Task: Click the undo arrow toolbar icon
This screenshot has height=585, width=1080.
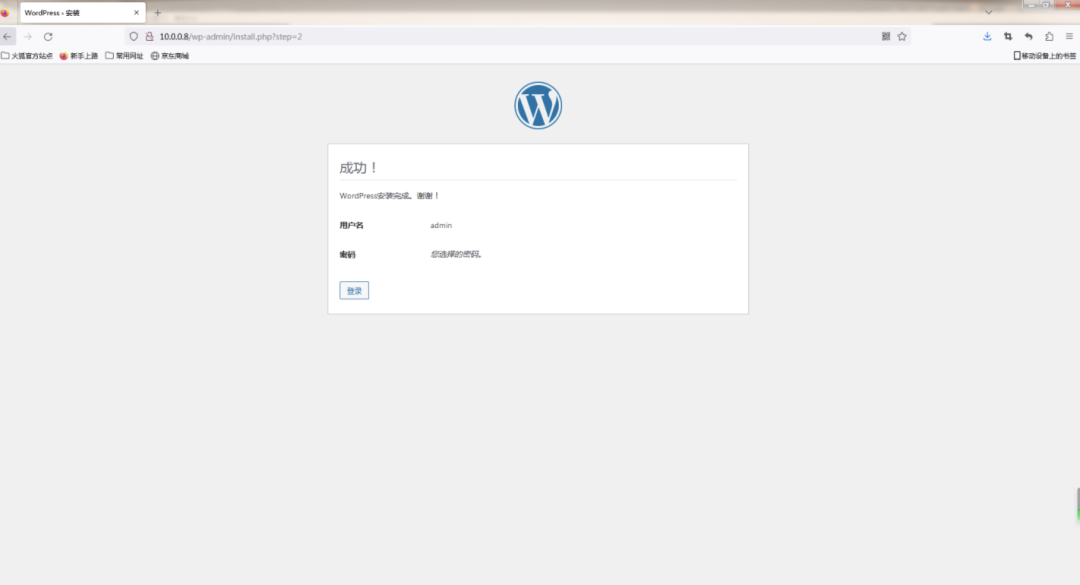Action: (1028, 37)
